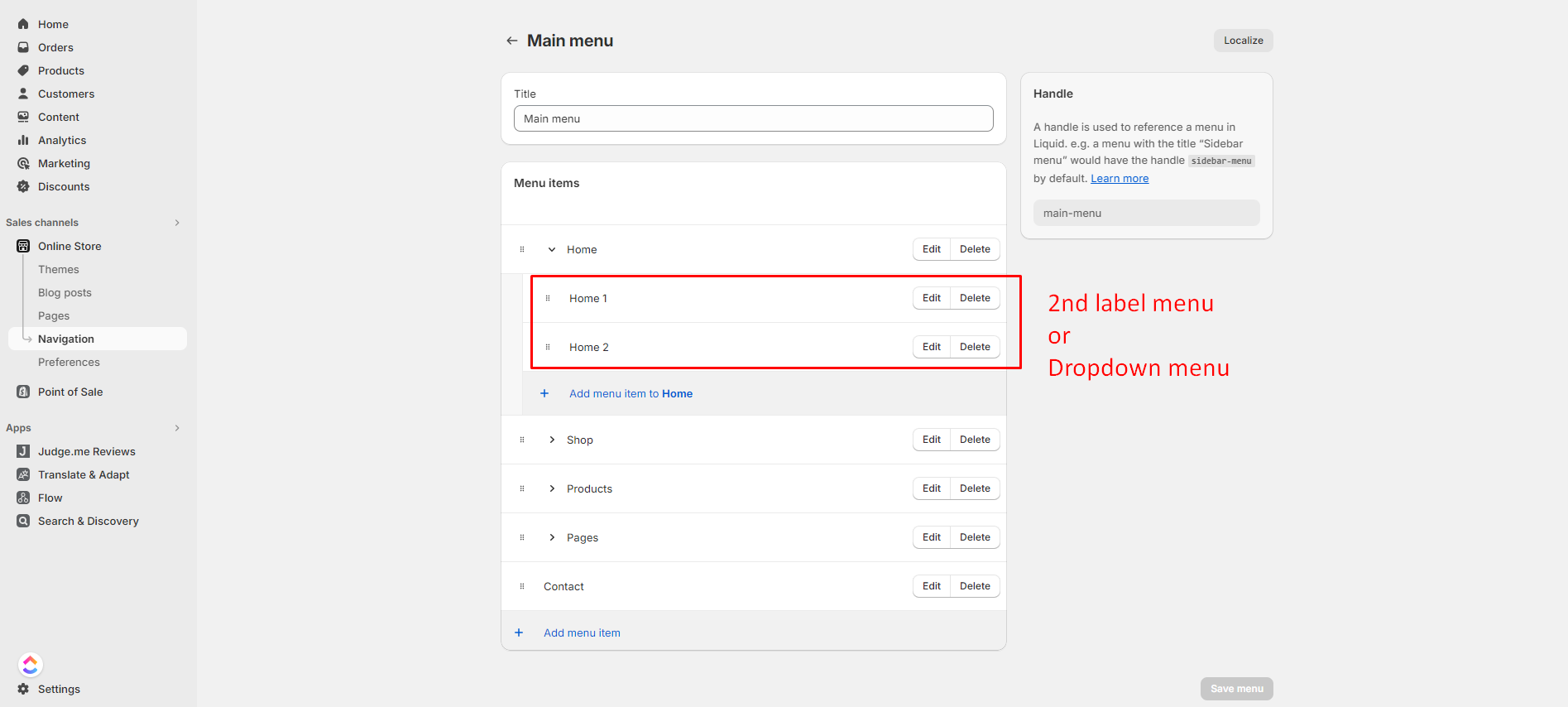Edit the Products menu item
Viewport: 1568px width, 707px height.
[x=932, y=488]
